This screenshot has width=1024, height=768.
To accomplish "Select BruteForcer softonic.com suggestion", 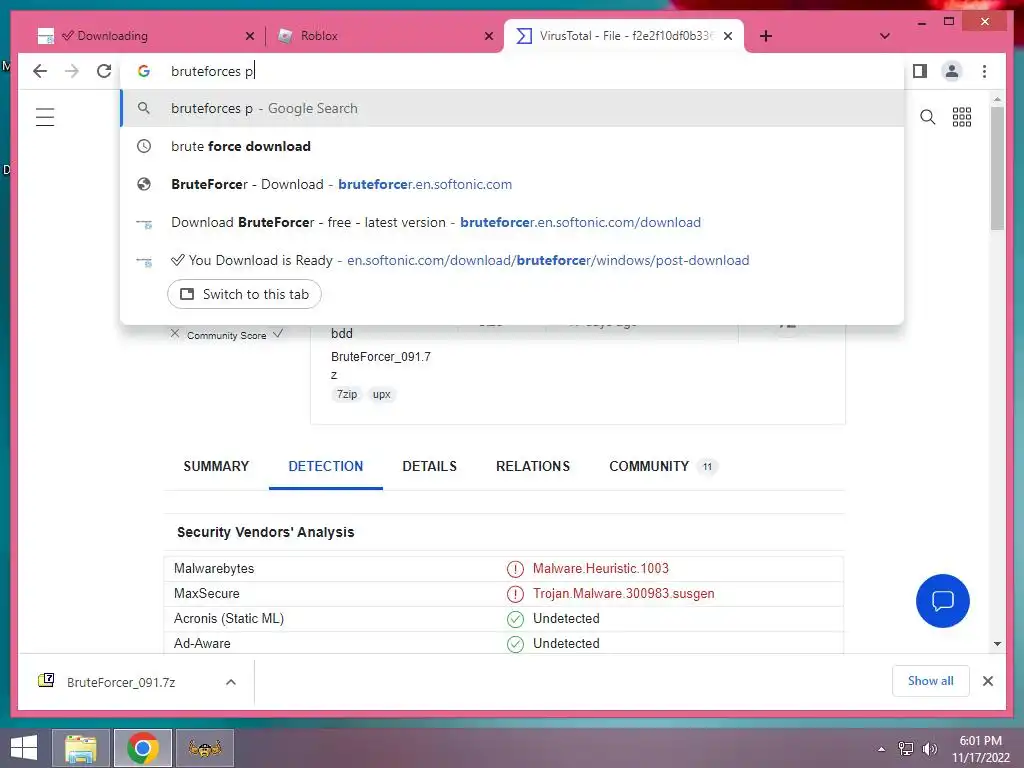I will click(x=512, y=184).
